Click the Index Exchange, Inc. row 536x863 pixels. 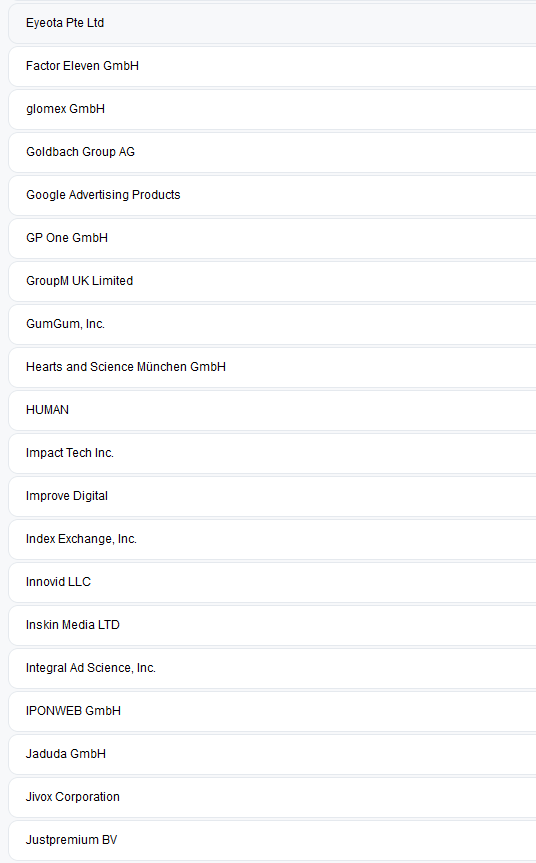click(272, 539)
